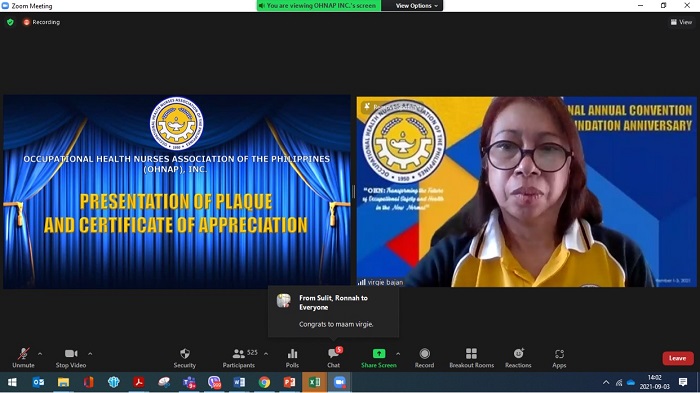
Task: Expand arrow next to Participants
Action: point(266,354)
